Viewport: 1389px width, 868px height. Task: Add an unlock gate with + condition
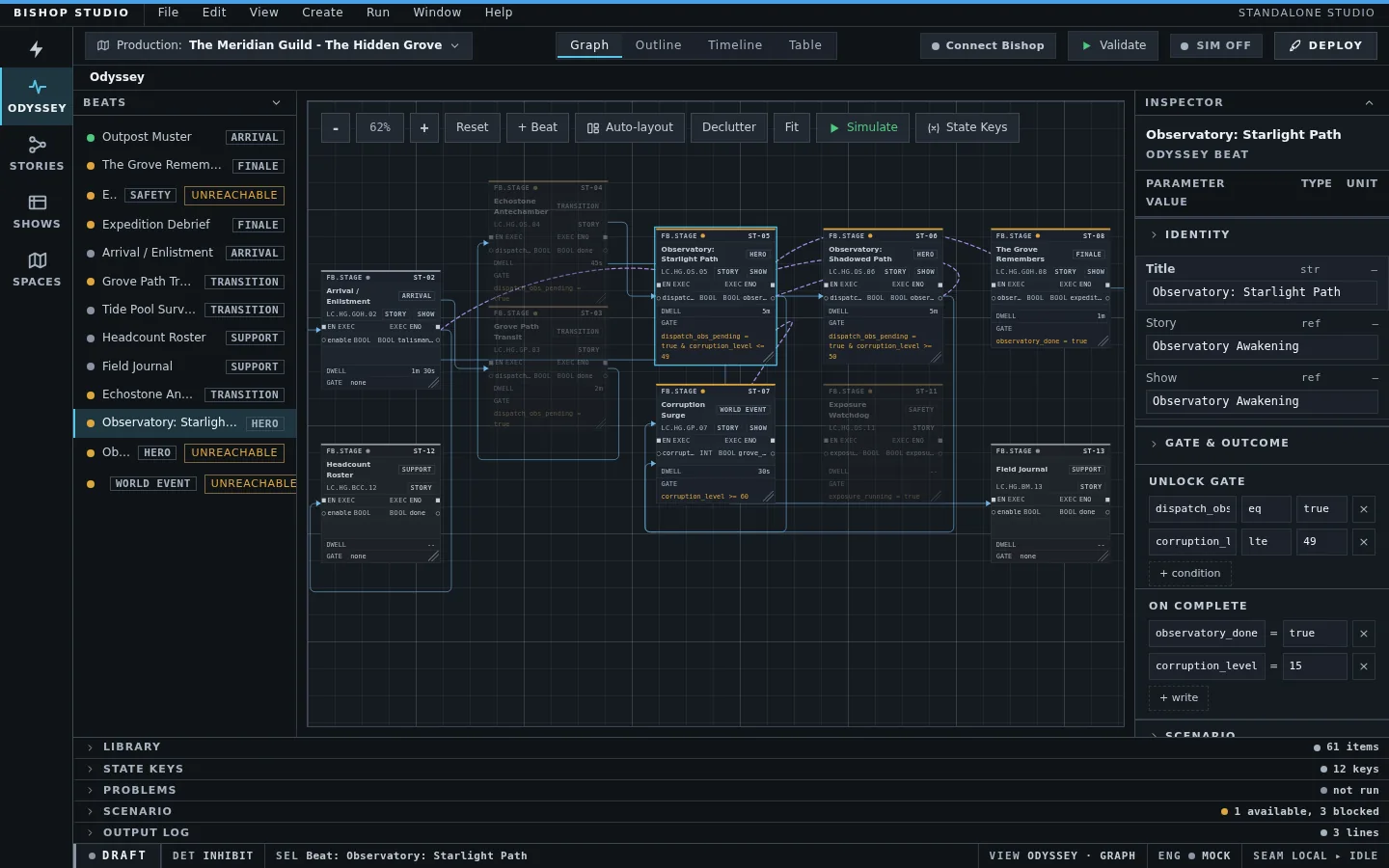coord(1190,574)
